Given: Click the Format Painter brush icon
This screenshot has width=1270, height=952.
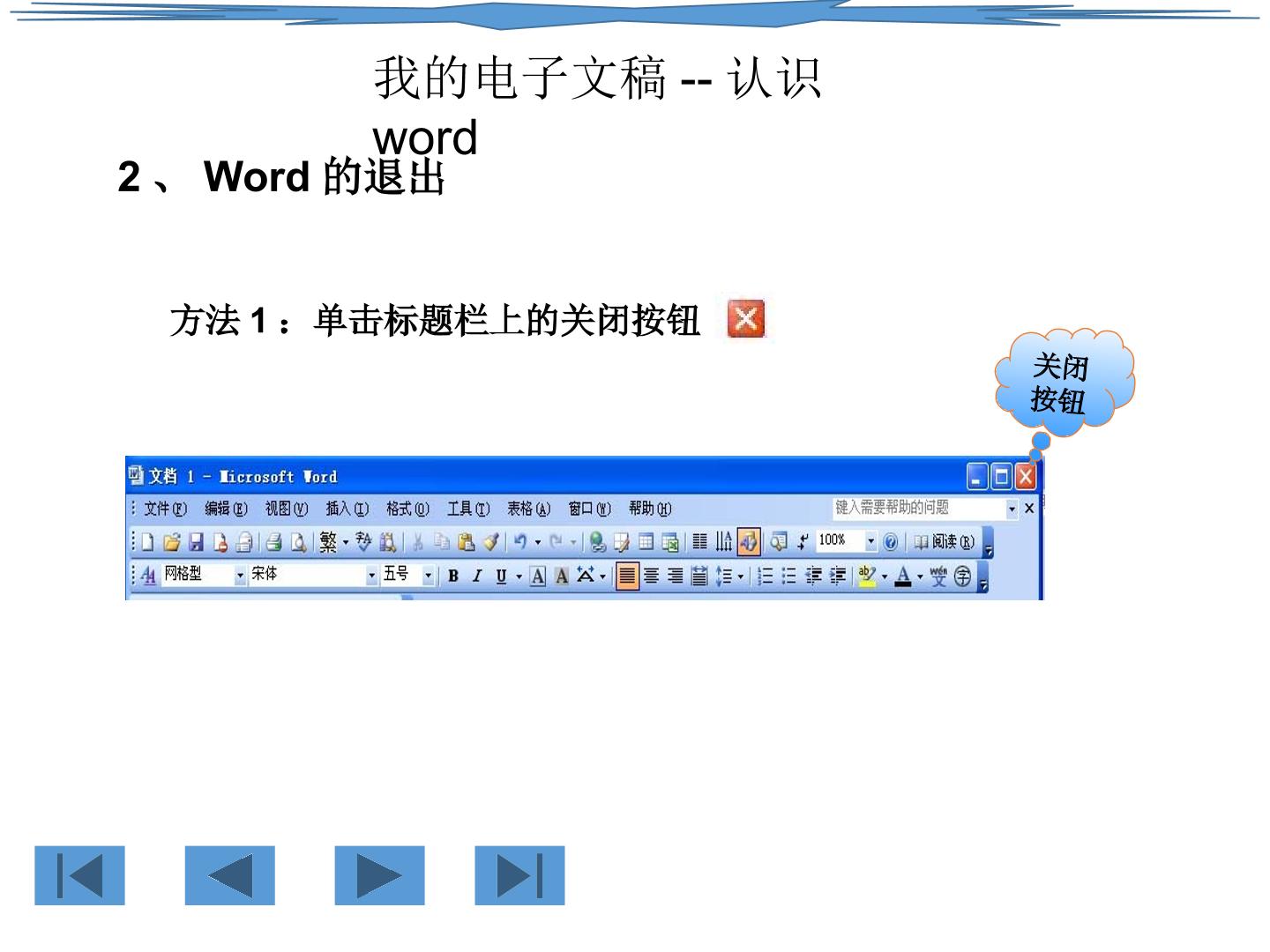Looking at the screenshot, I should pyautogui.click(x=491, y=542).
